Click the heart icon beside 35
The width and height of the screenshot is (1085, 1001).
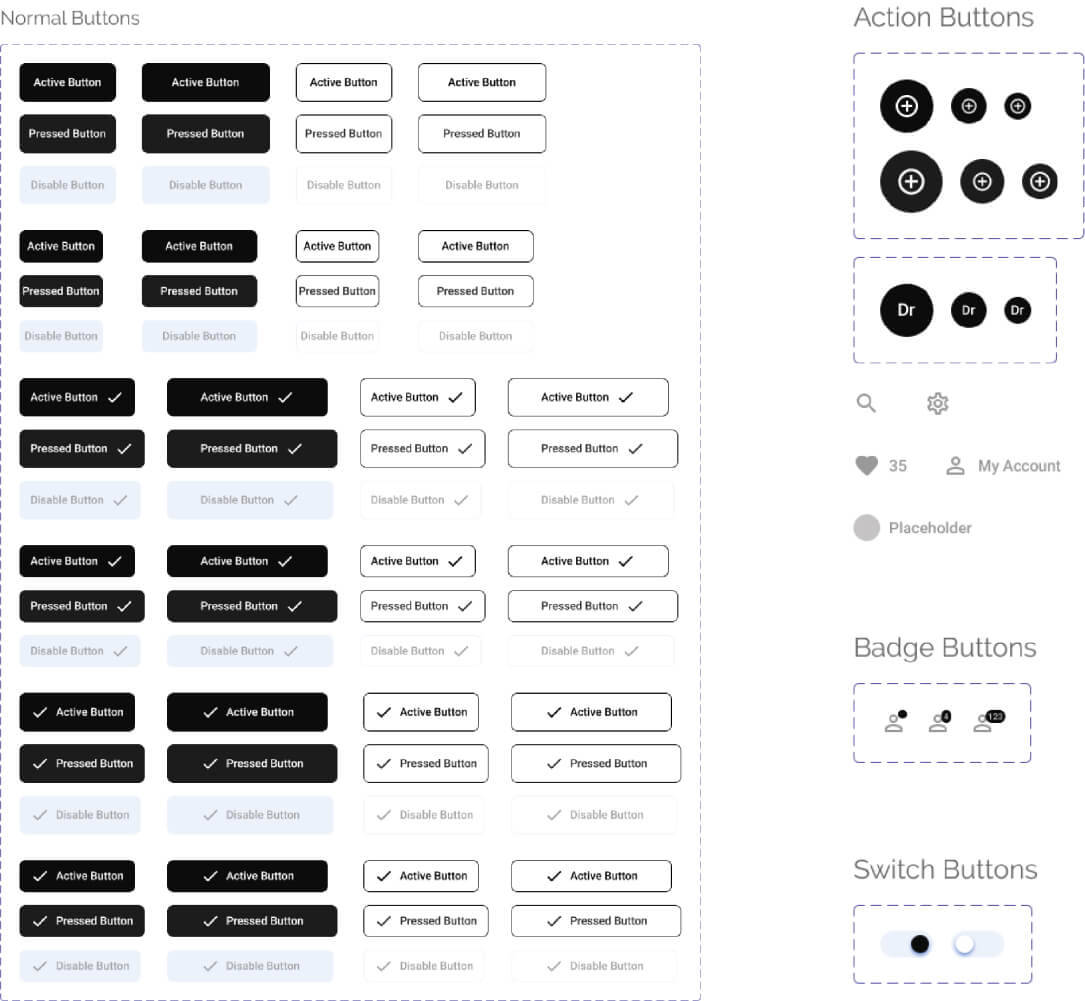coord(866,466)
